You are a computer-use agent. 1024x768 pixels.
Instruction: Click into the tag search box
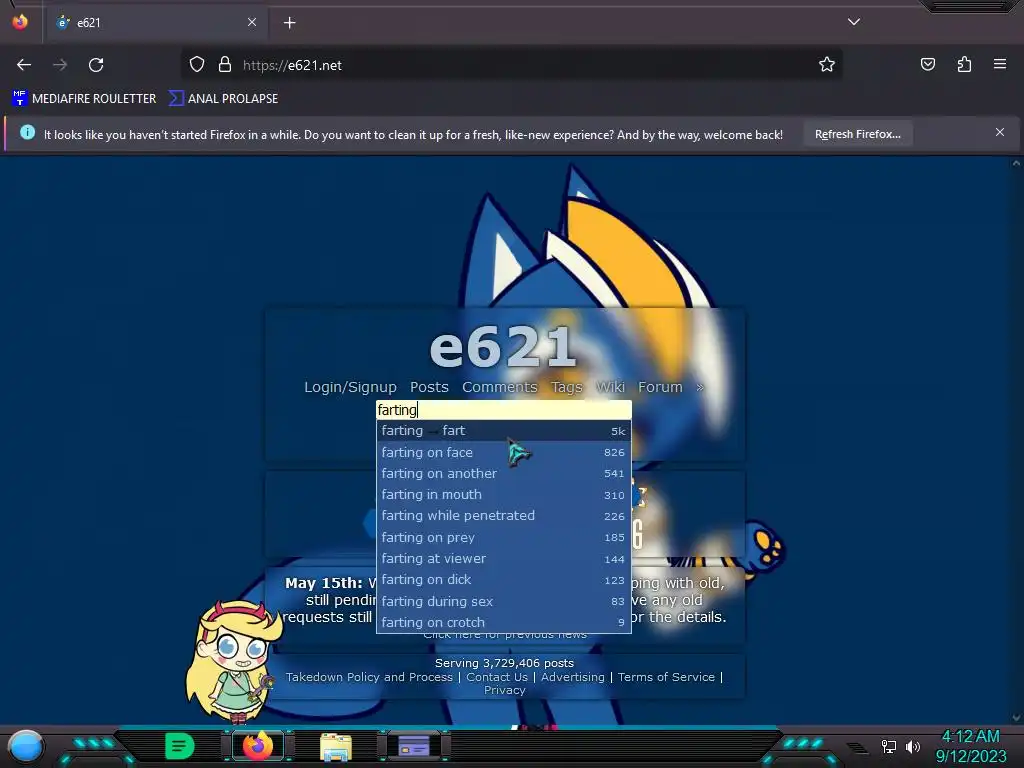click(x=504, y=409)
